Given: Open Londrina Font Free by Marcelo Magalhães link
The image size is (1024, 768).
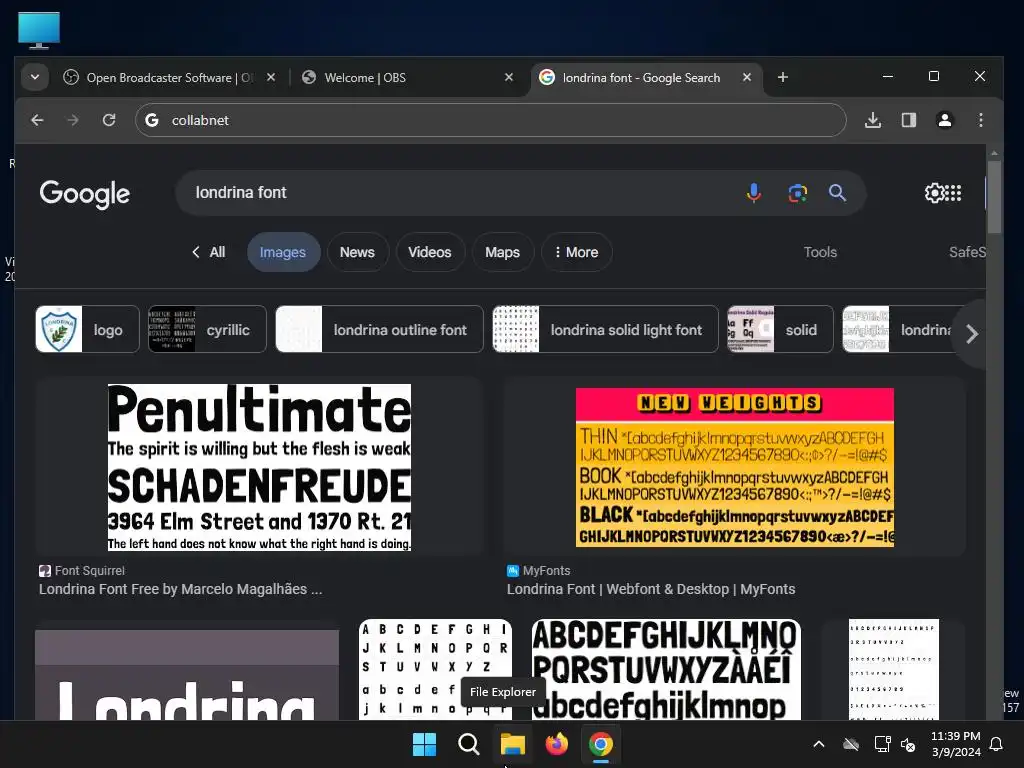Looking at the screenshot, I should [181, 589].
